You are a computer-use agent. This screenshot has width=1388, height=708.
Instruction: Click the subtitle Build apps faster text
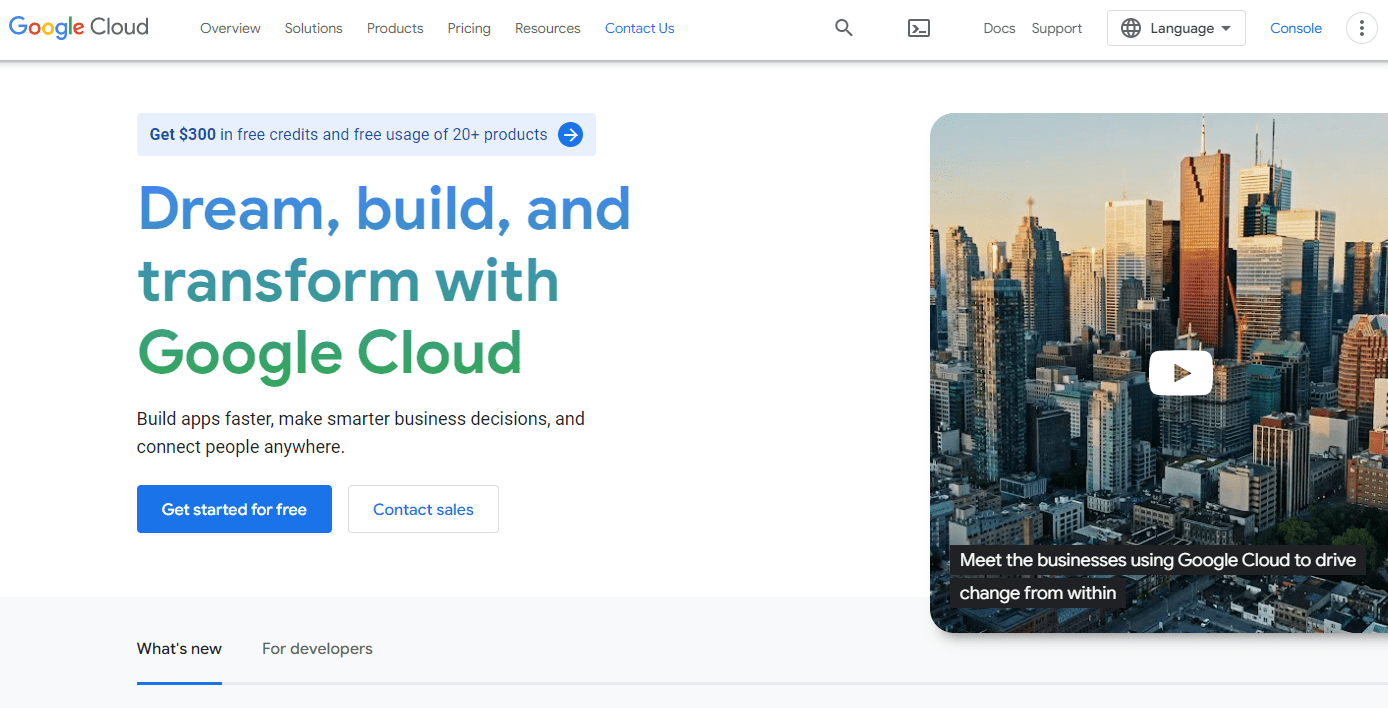[361, 433]
